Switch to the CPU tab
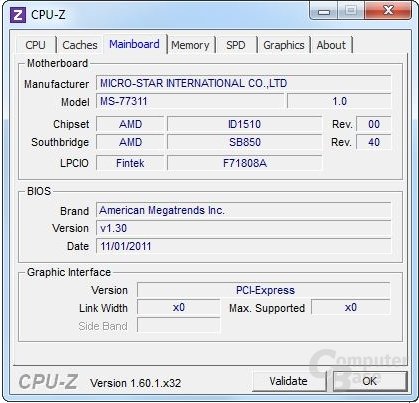 tap(35, 45)
